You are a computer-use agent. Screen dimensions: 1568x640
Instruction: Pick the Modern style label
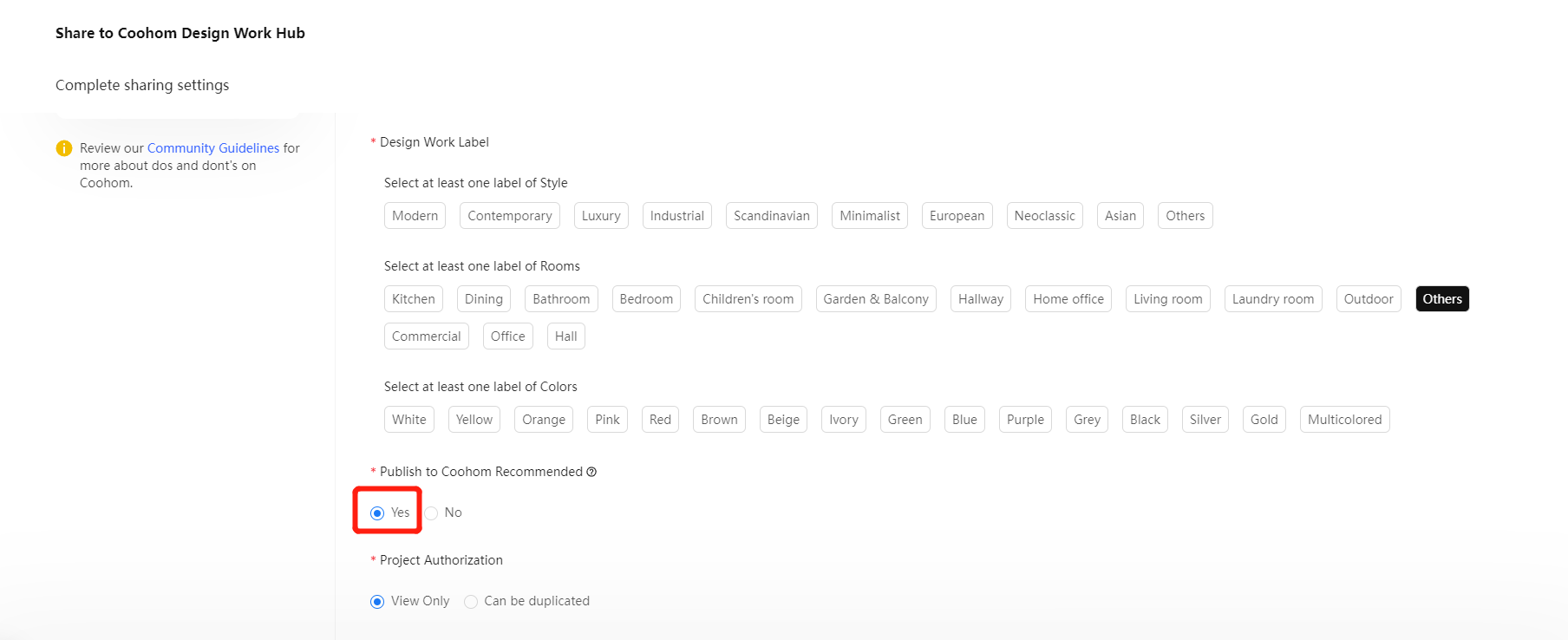tap(415, 216)
